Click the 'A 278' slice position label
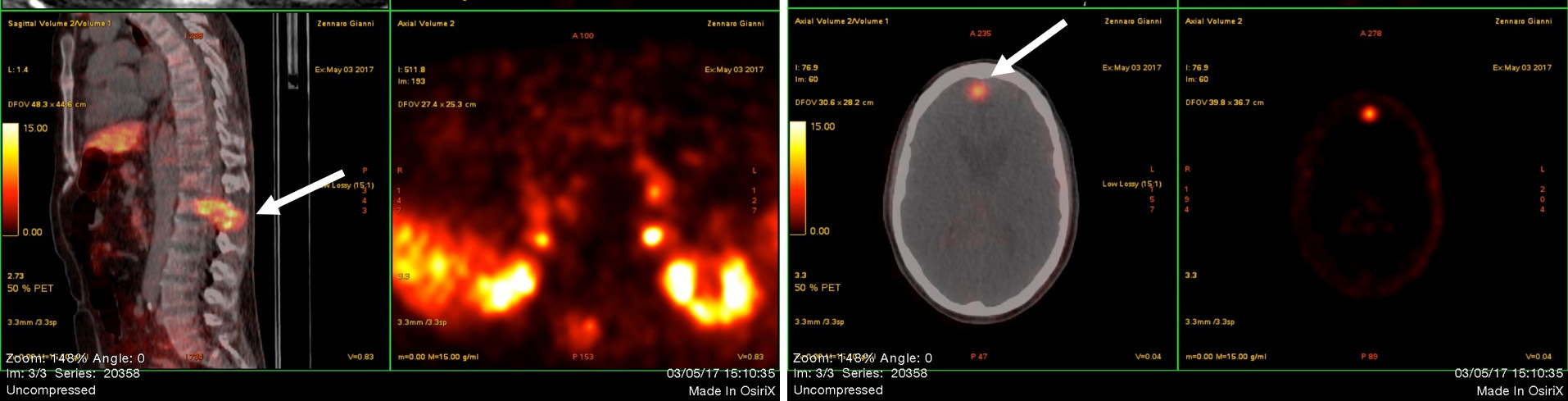This screenshot has width=1568, height=401. (1371, 34)
